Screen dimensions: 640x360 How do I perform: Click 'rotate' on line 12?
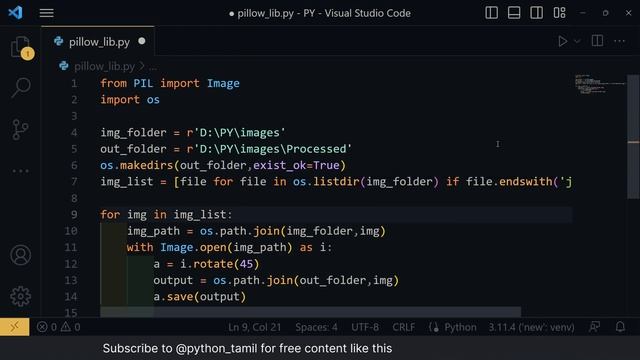point(213,264)
